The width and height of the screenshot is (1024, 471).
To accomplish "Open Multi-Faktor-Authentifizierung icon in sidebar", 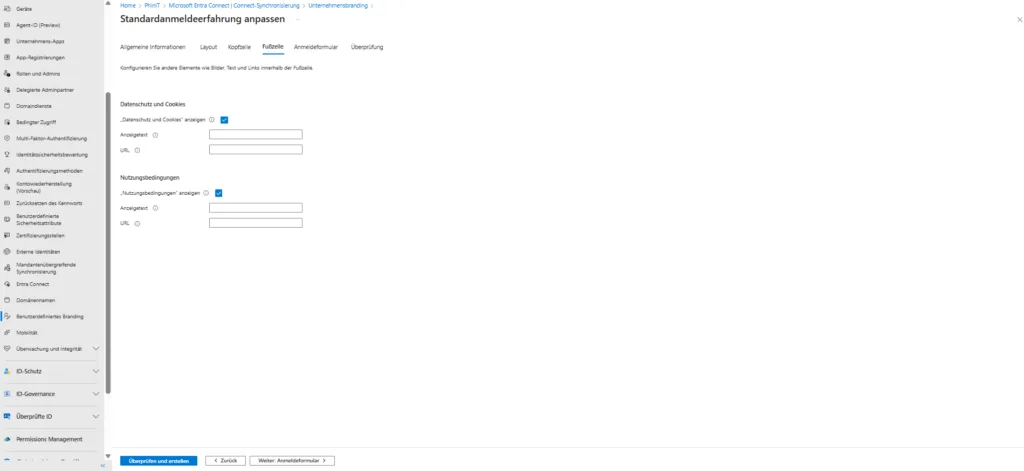I will point(7,138).
